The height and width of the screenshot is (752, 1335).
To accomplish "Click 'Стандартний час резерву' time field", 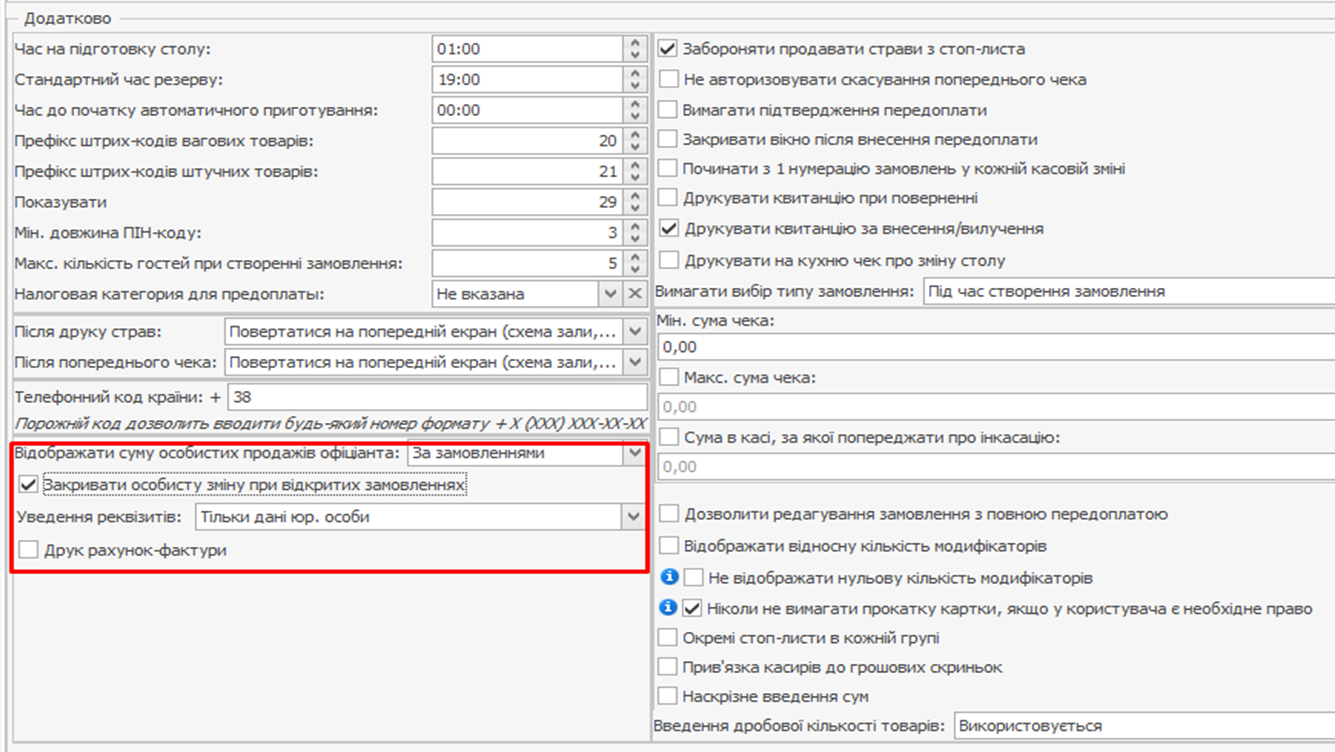I will [528, 80].
